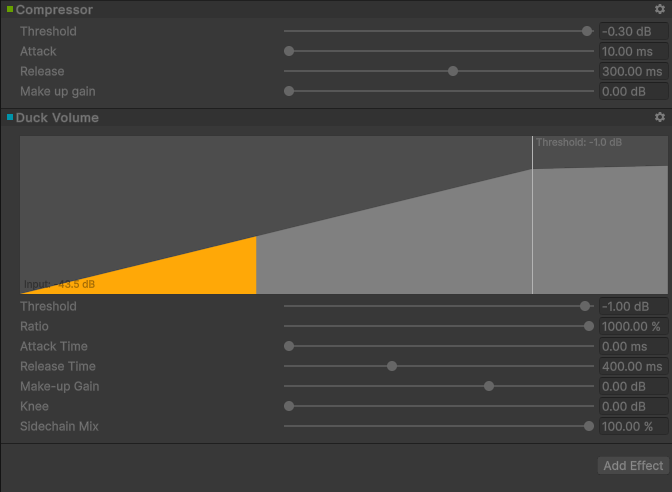
Task: Click the green Compressor effect indicator
Action: click(10, 9)
